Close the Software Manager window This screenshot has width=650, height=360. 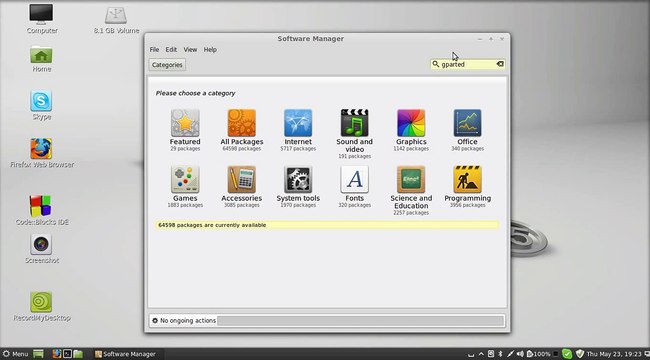[502, 39]
